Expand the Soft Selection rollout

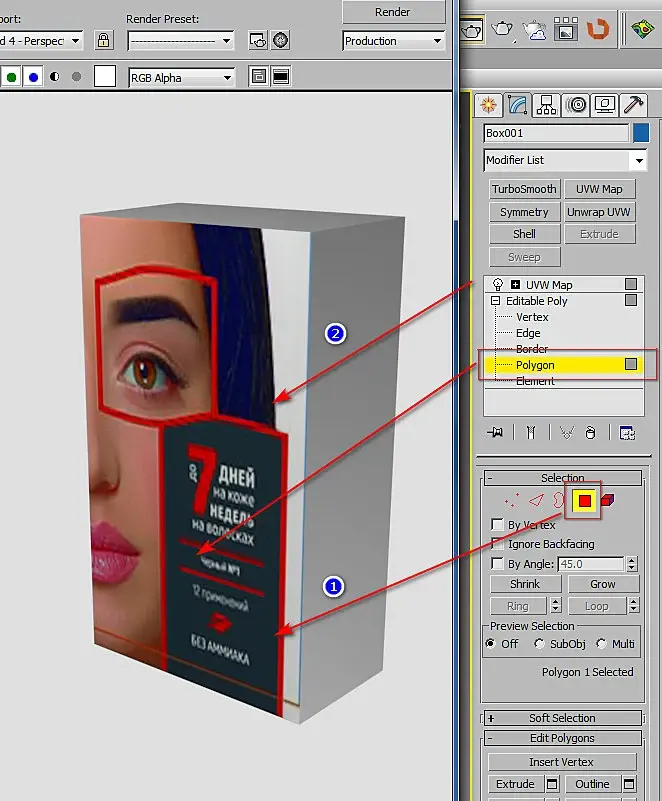click(562, 718)
